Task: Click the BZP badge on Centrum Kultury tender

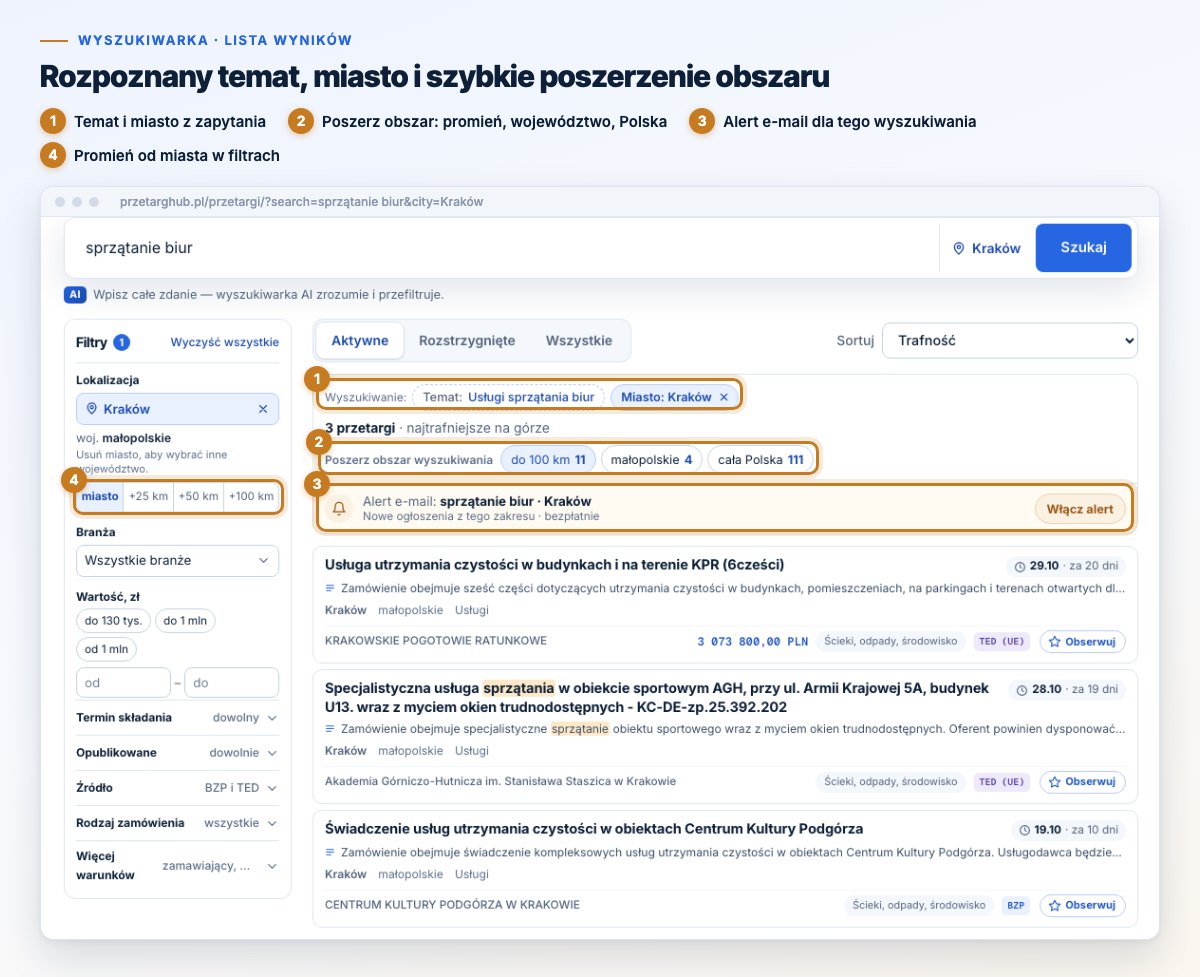Action: 1016,905
